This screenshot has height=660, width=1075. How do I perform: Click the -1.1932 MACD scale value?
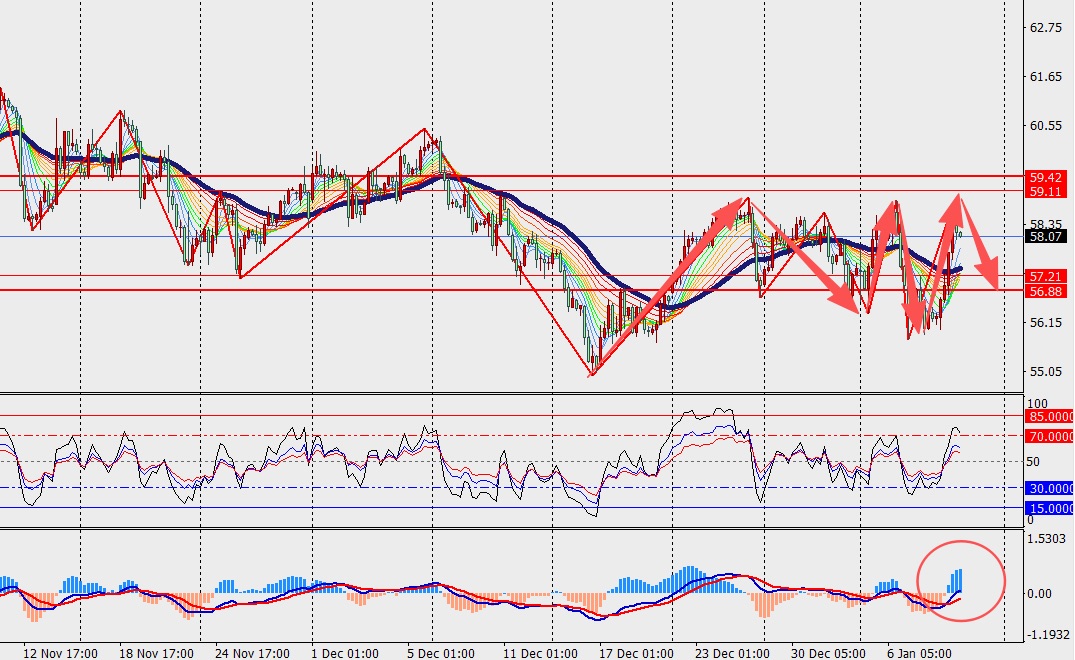click(1048, 634)
